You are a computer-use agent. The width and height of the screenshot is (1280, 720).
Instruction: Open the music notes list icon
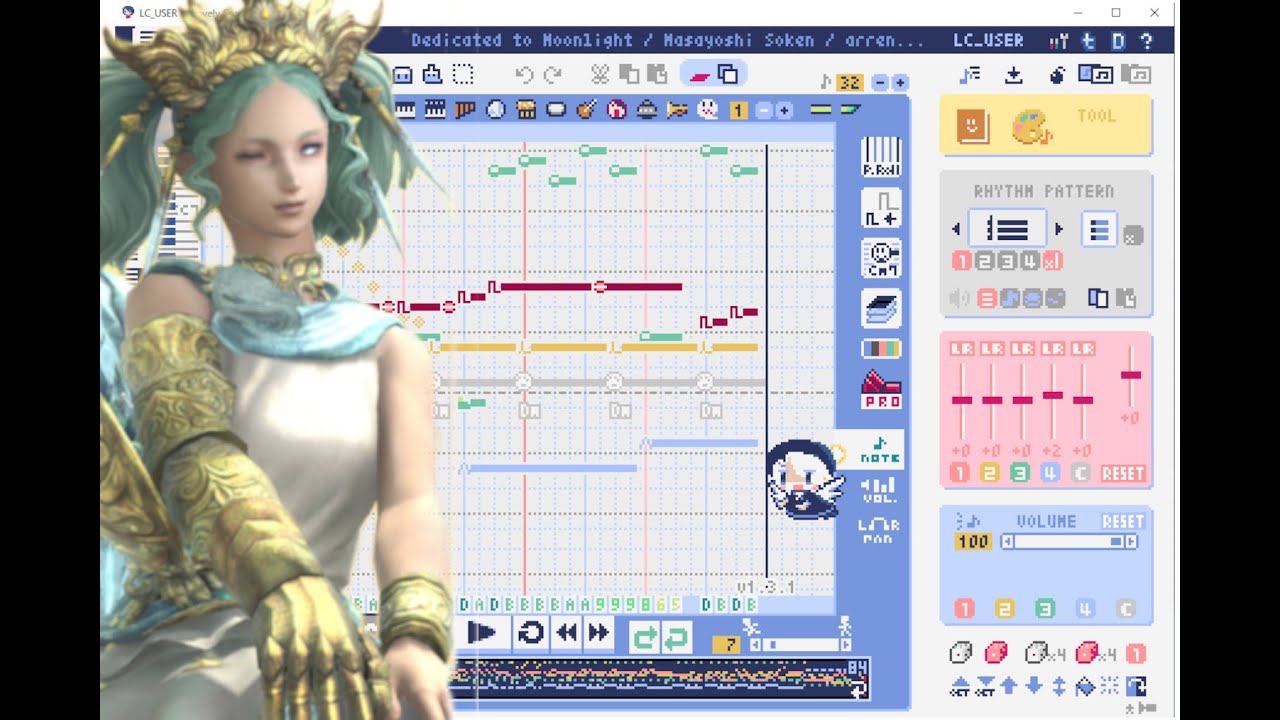(969, 75)
